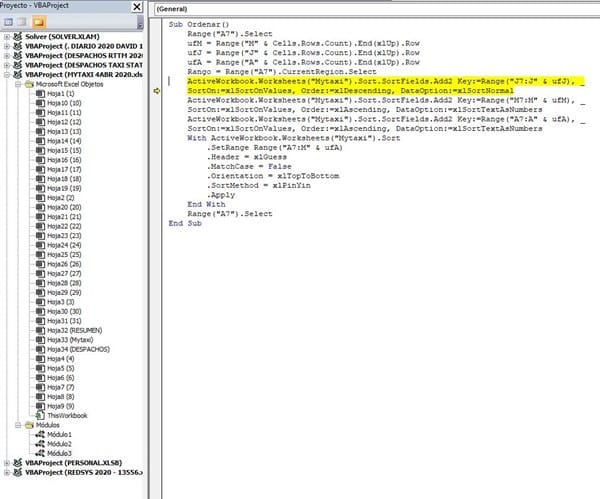Collapse VBAProject (MYTAXI 4ABR 2020.xls) node

pos(7,75)
